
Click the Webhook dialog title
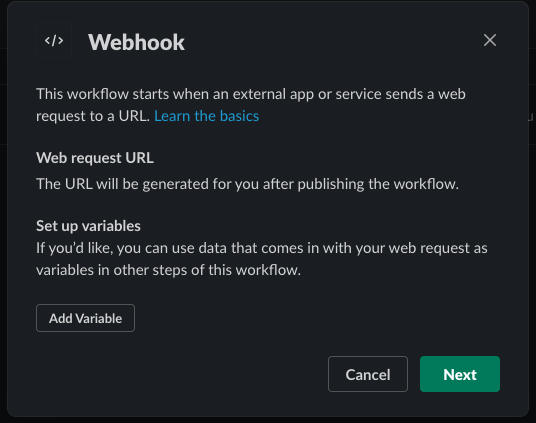click(x=136, y=42)
